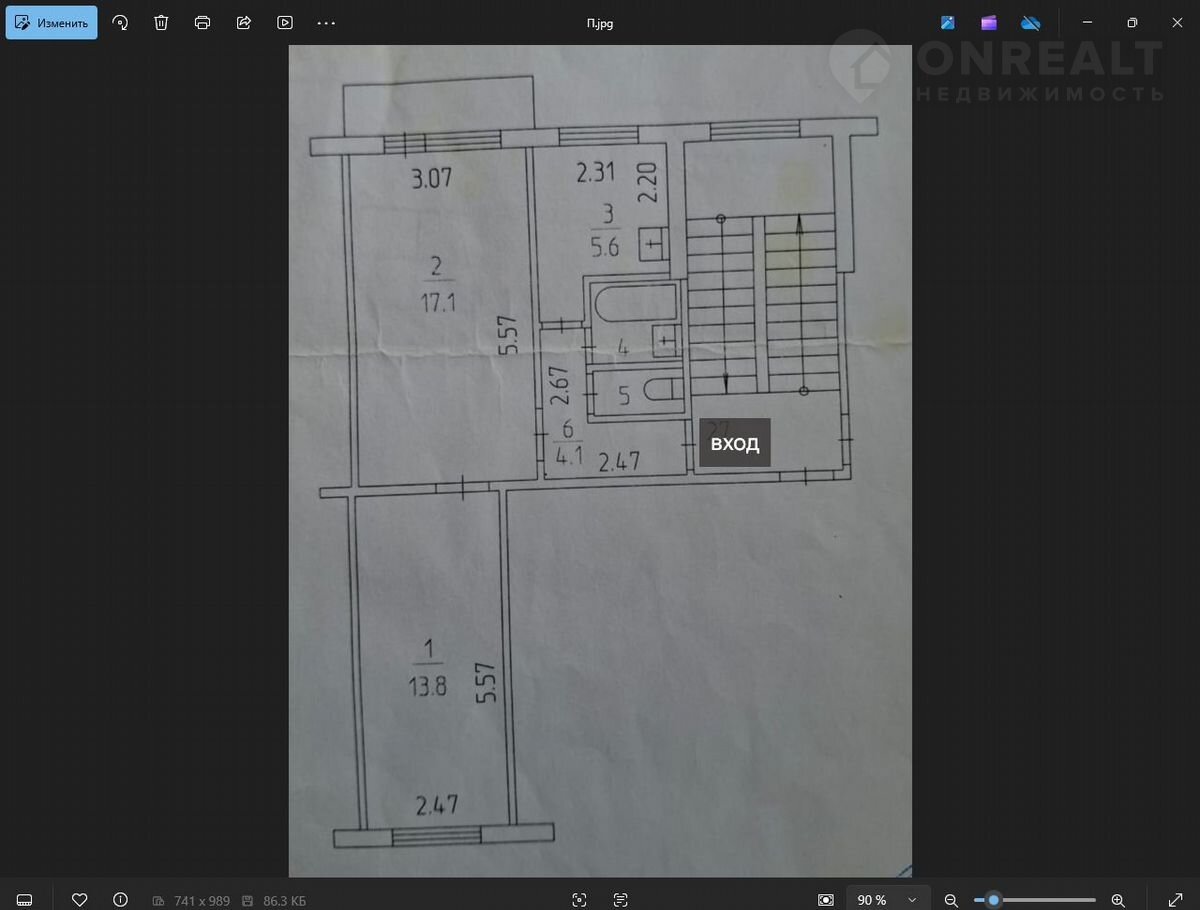Zoom out using the minus magnifier icon
The image size is (1200, 910).
coord(951,900)
